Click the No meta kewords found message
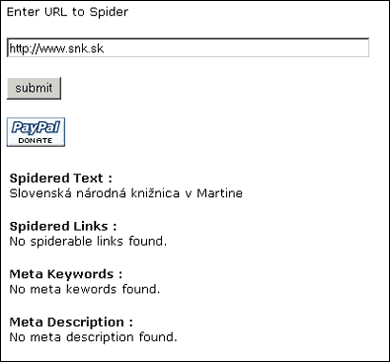Image resolution: width=390 pixels, height=362 pixels. click(85, 289)
